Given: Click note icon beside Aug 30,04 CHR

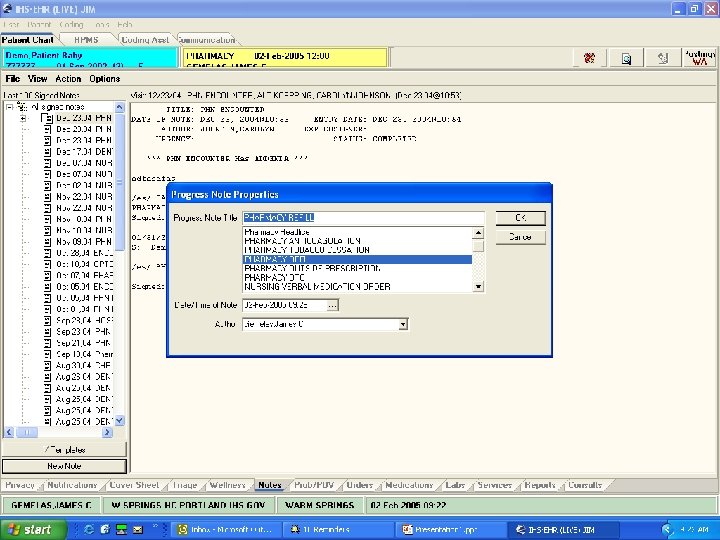Looking at the screenshot, I should point(47,366).
